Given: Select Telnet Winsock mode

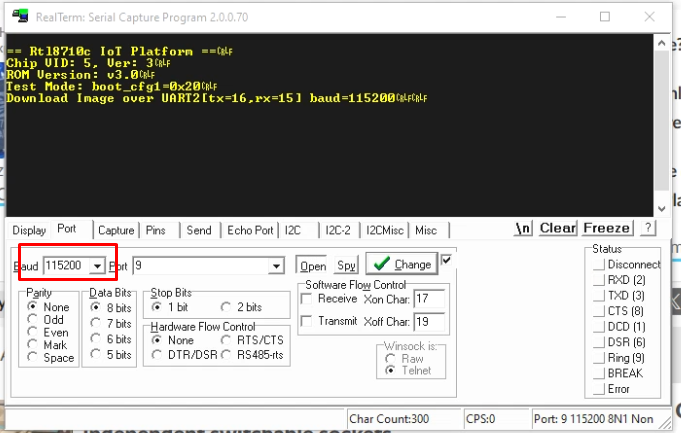Looking at the screenshot, I should pyautogui.click(x=408, y=370).
